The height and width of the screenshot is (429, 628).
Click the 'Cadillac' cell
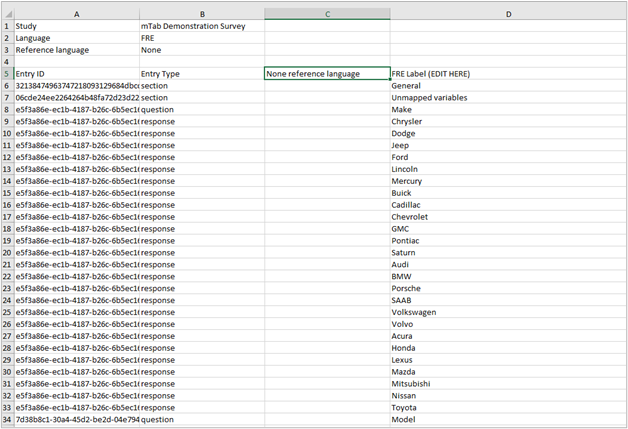click(x=508, y=205)
